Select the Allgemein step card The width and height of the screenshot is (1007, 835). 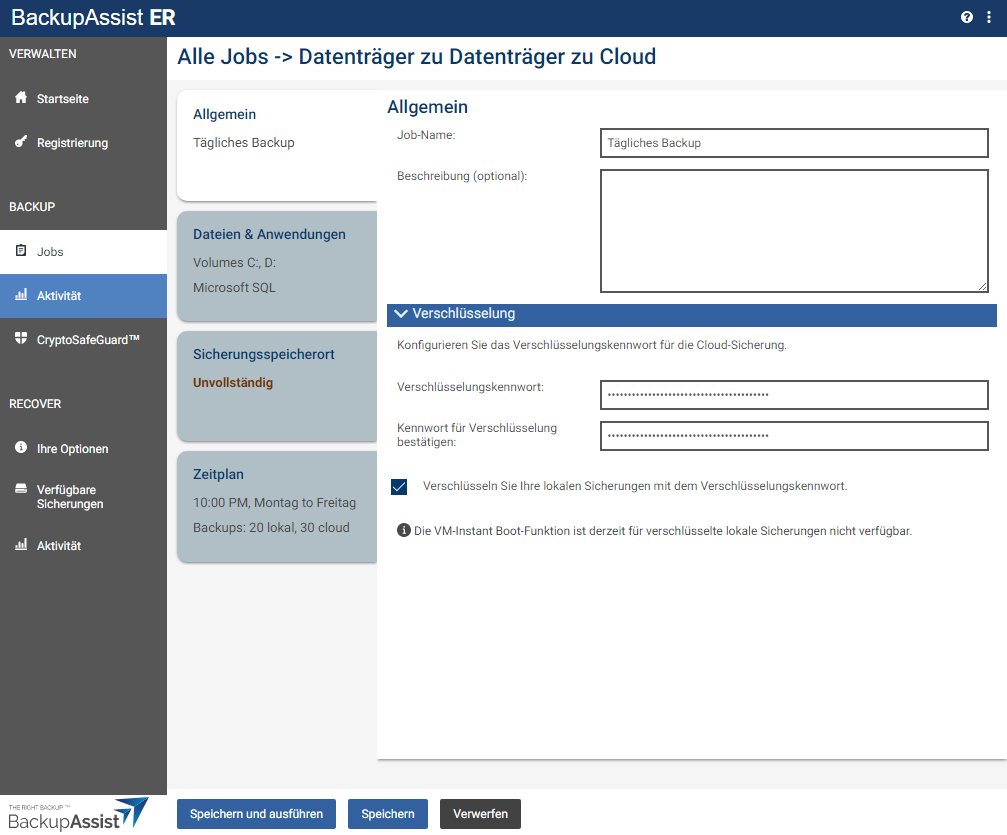(x=277, y=145)
